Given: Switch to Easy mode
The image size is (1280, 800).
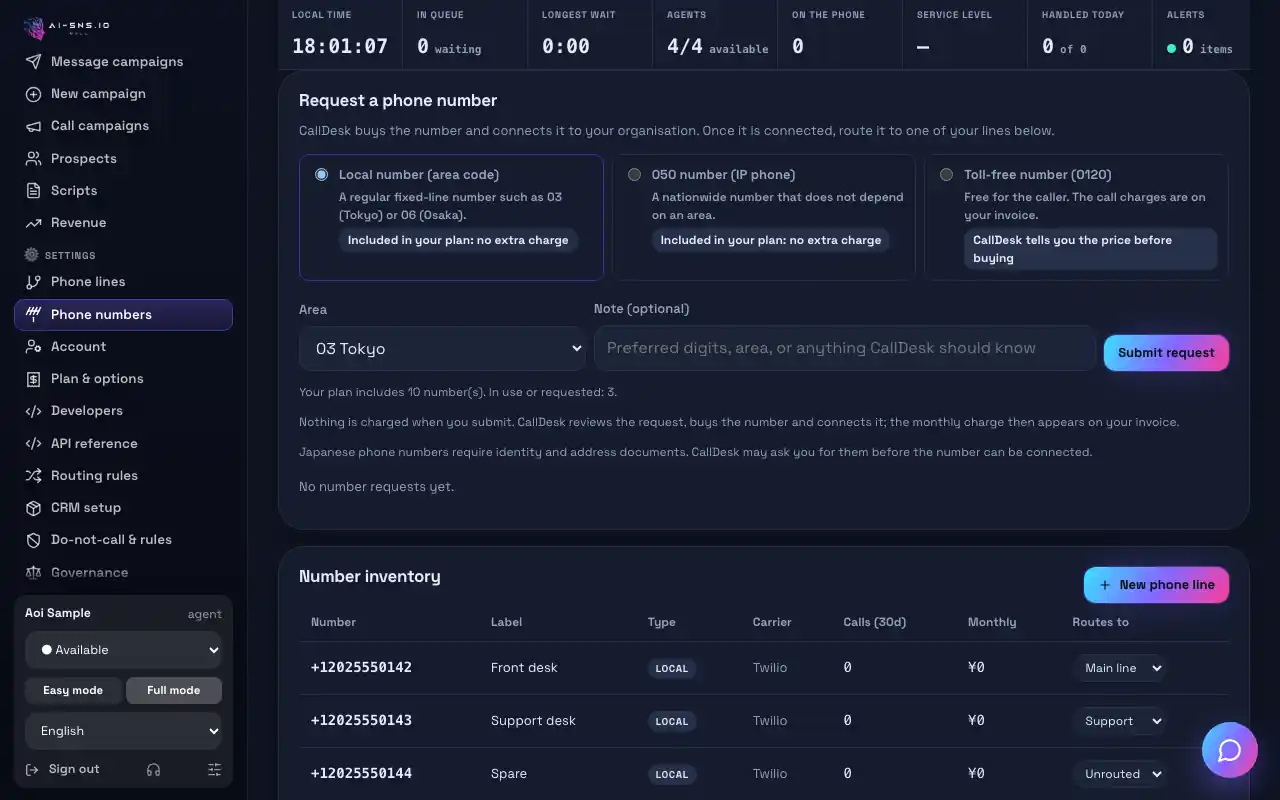Looking at the screenshot, I should [x=73, y=690].
